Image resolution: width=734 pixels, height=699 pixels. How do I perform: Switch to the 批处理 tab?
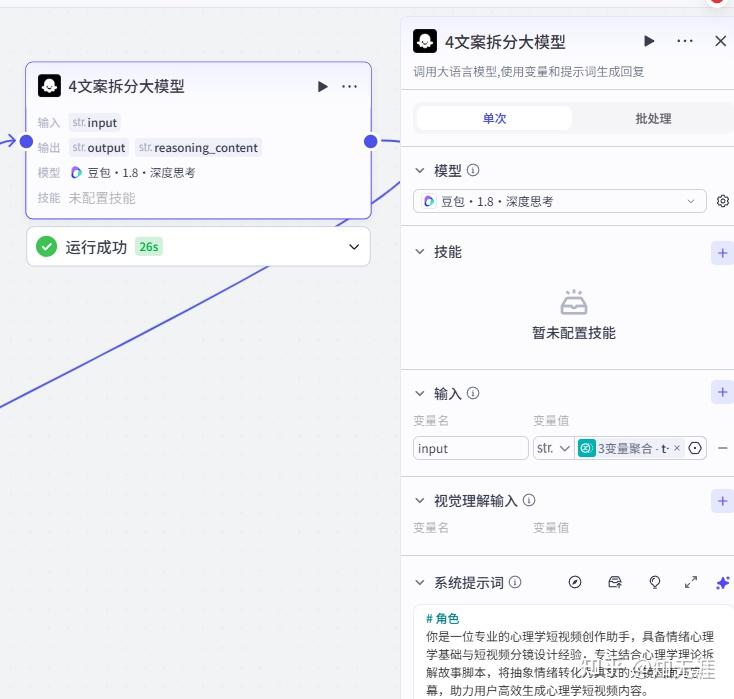click(x=653, y=118)
